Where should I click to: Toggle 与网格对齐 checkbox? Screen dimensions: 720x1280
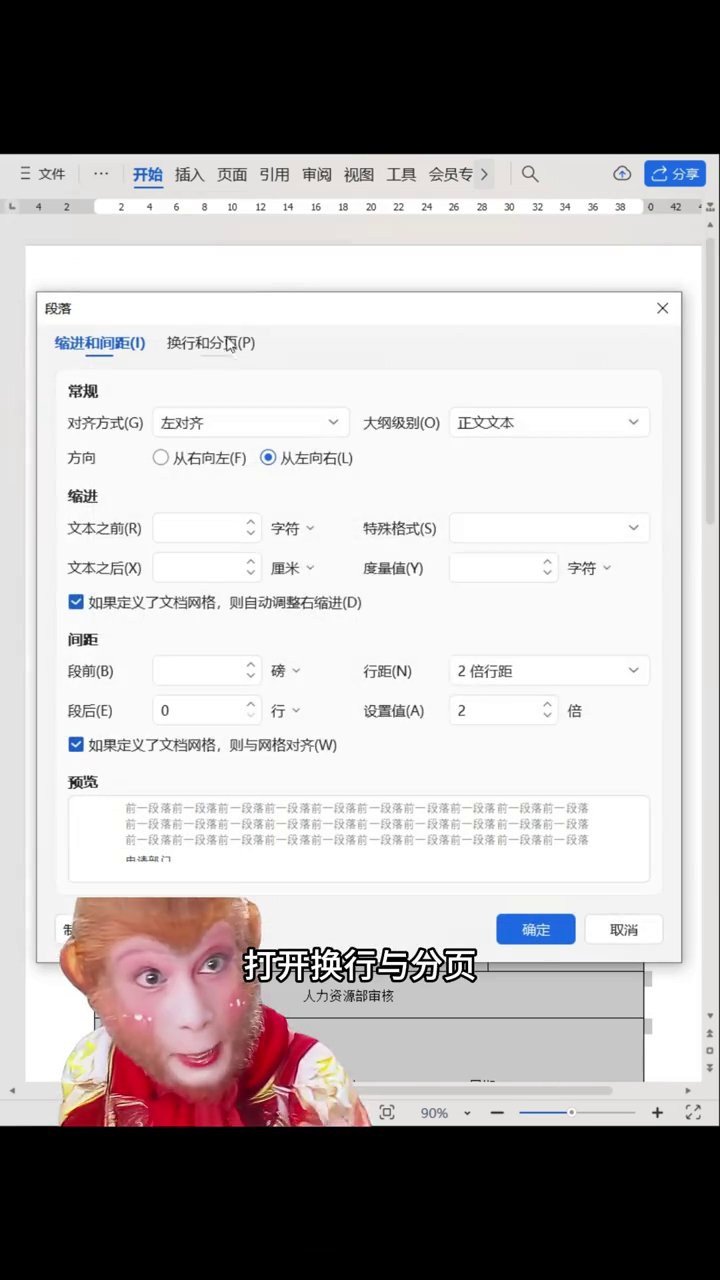click(76, 745)
